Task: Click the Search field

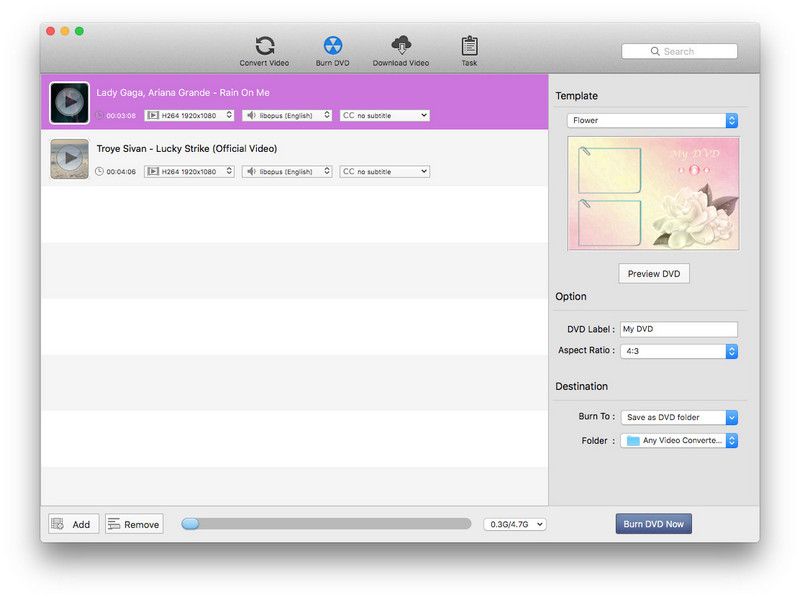Action: click(679, 51)
